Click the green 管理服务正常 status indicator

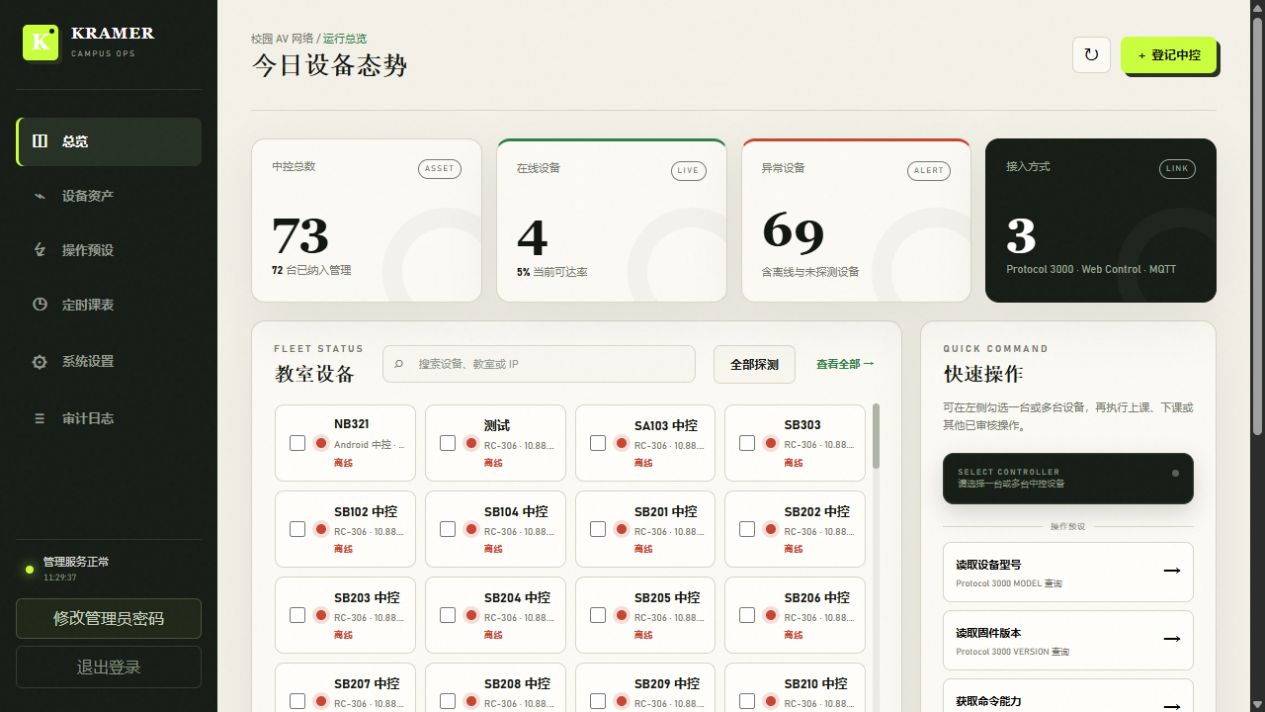pos(29,569)
